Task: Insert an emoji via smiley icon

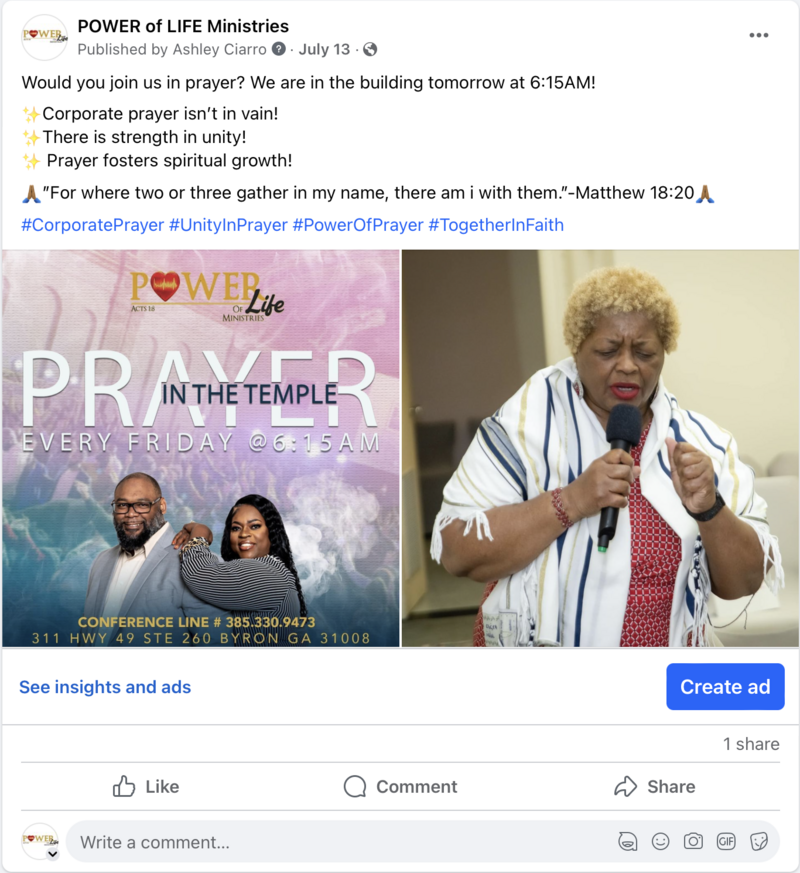Action: pyautogui.click(x=660, y=841)
